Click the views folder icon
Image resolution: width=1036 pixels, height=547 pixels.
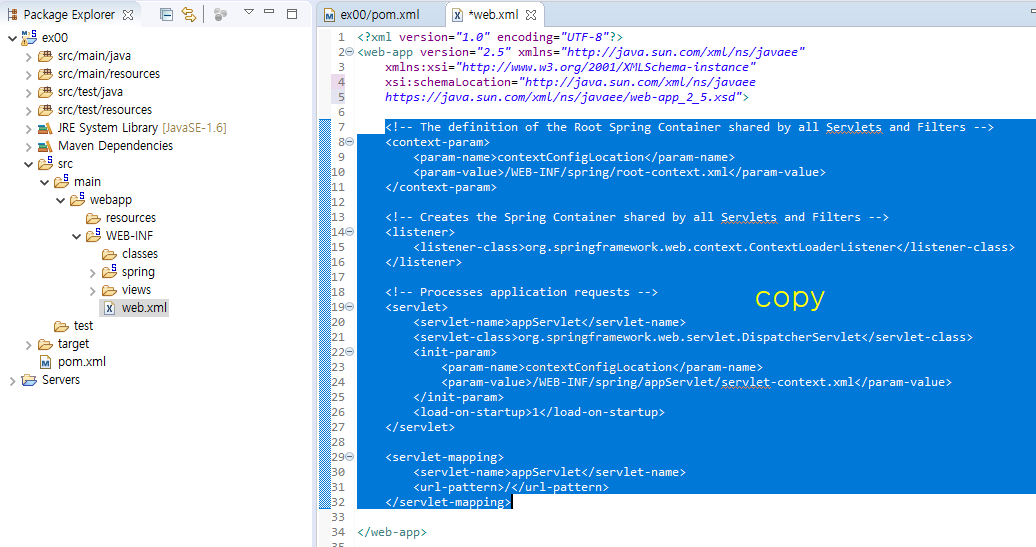coord(109,290)
